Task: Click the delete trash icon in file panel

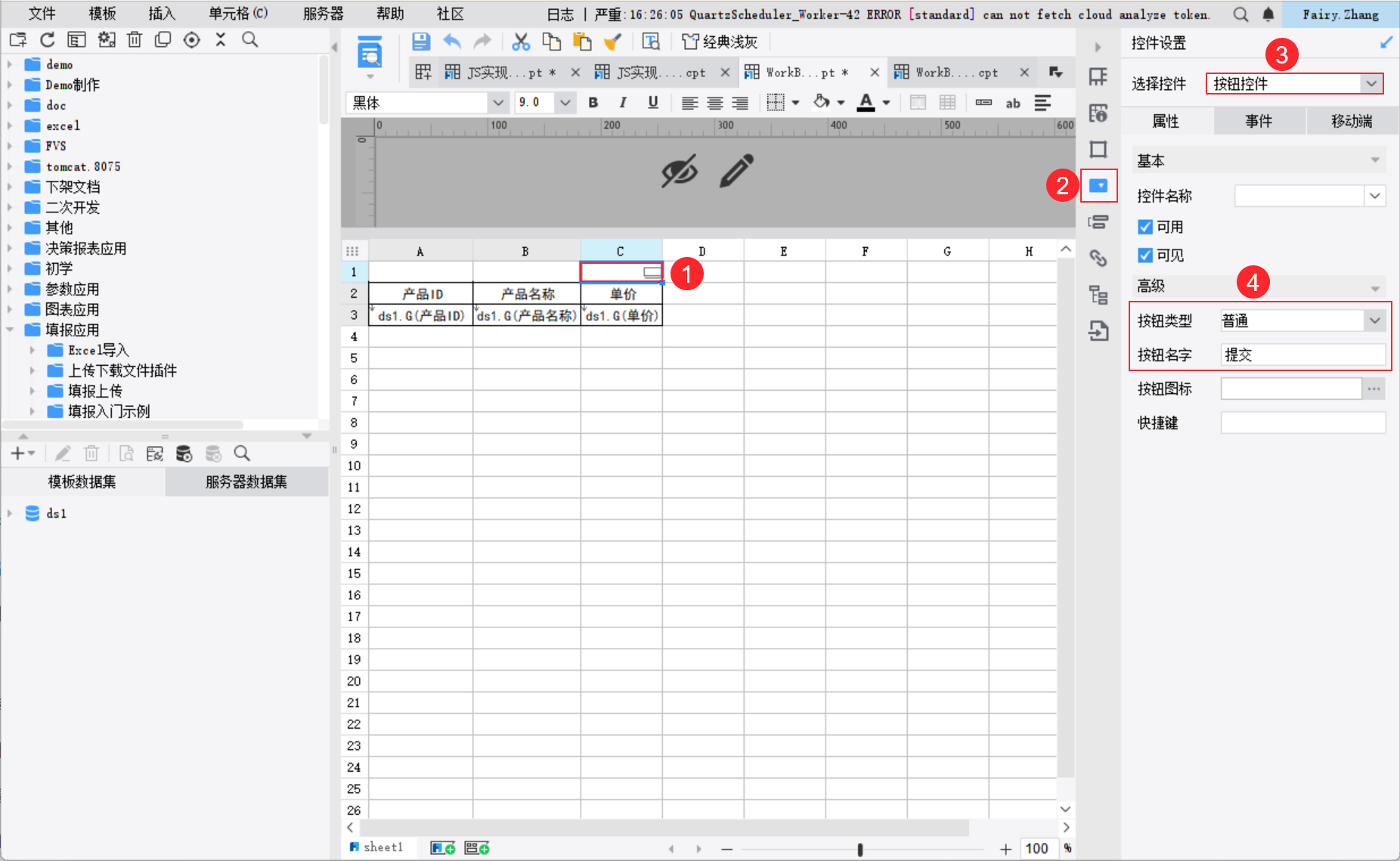Action: 135,40
